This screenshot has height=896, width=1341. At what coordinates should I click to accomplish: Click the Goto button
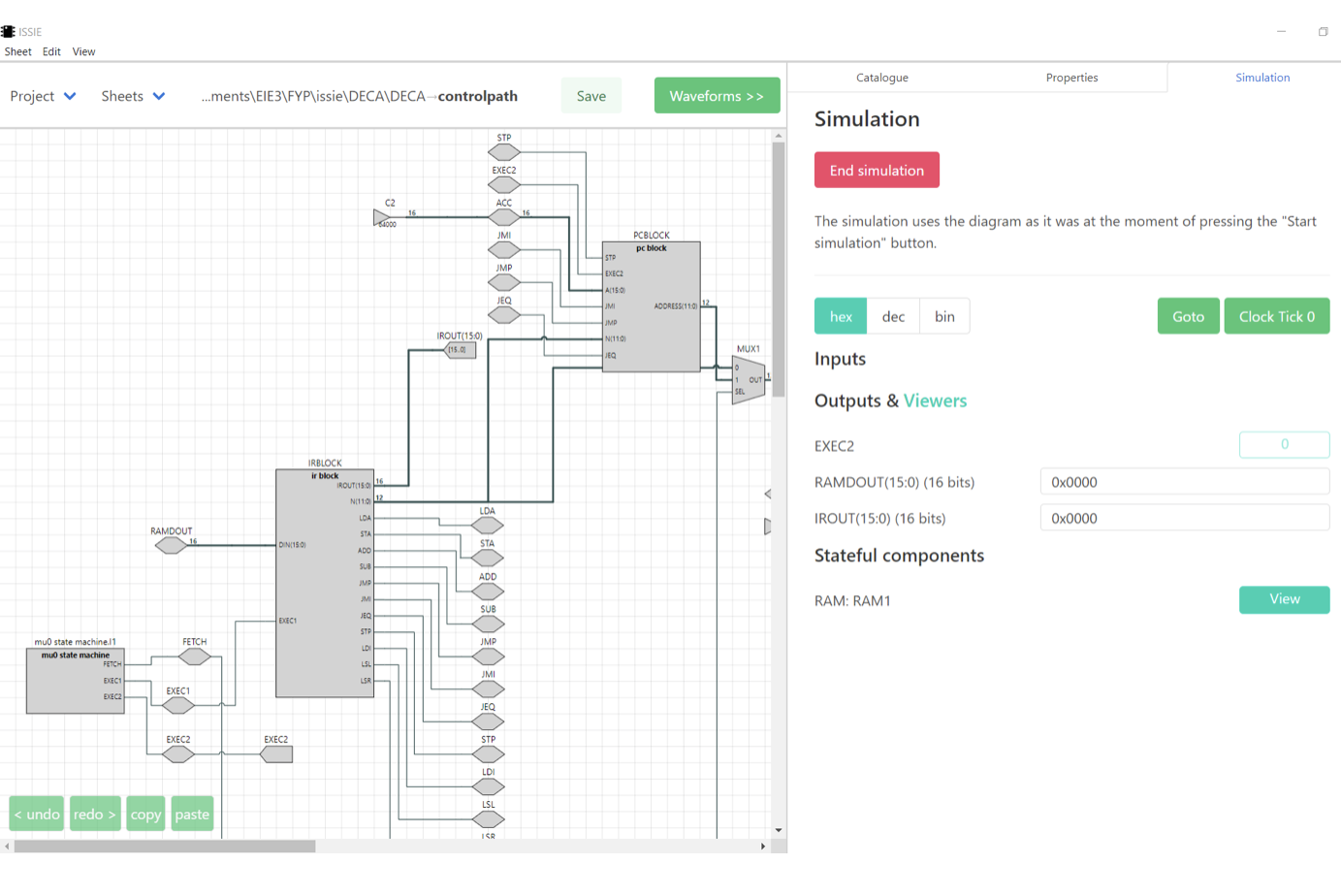click(1188, 316)
